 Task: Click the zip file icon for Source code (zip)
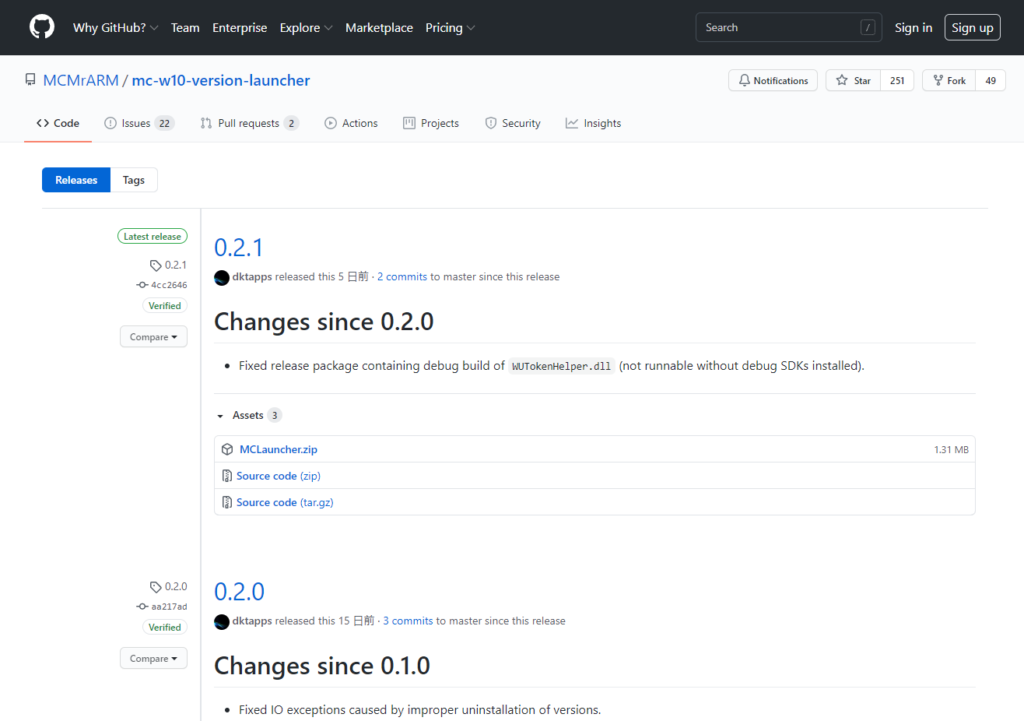[x=227, y=476]
